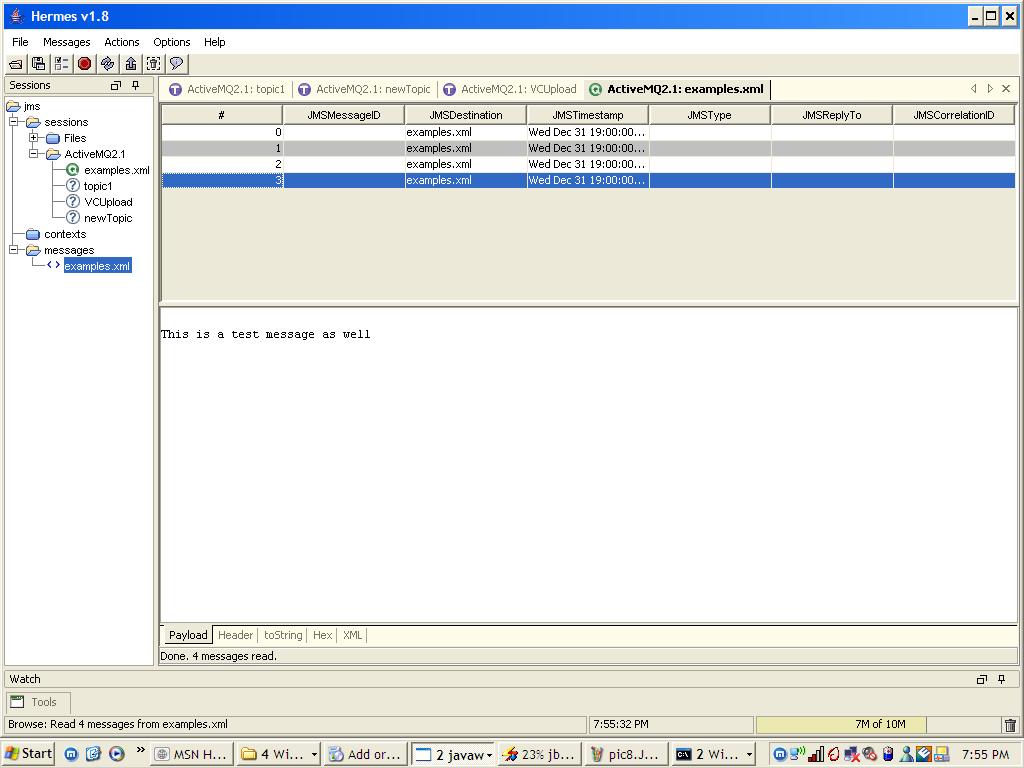The height and width of the screenshot is (768, 1024).
Task: Click the upload arrow toolbar icon
Action: [131, 64]
